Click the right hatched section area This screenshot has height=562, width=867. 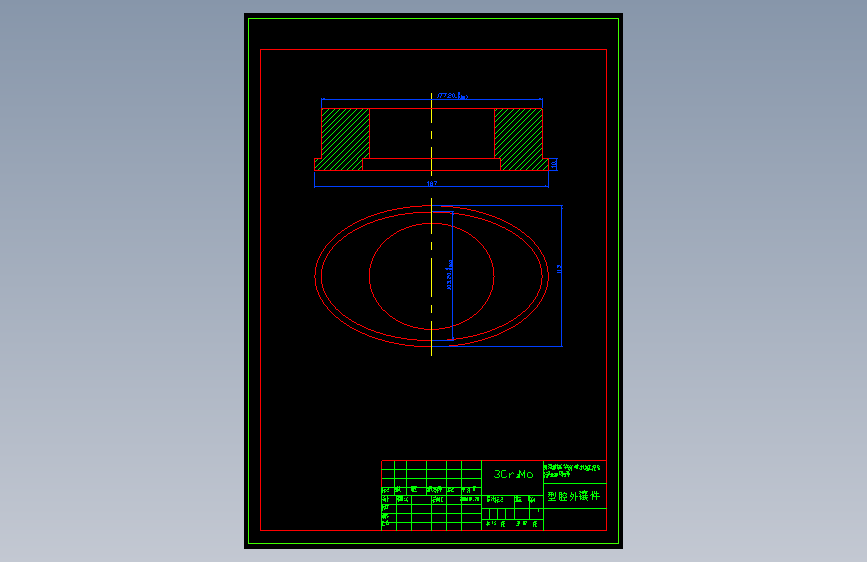(520, 138)
